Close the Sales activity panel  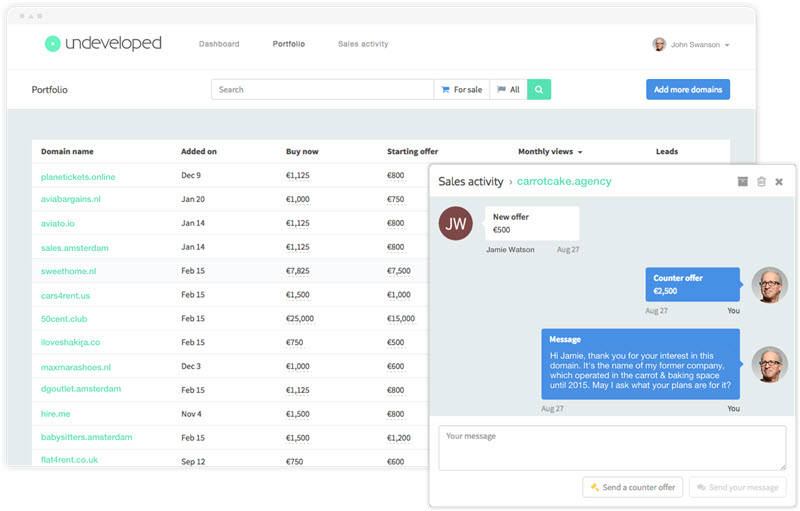[x=779, y=182]
